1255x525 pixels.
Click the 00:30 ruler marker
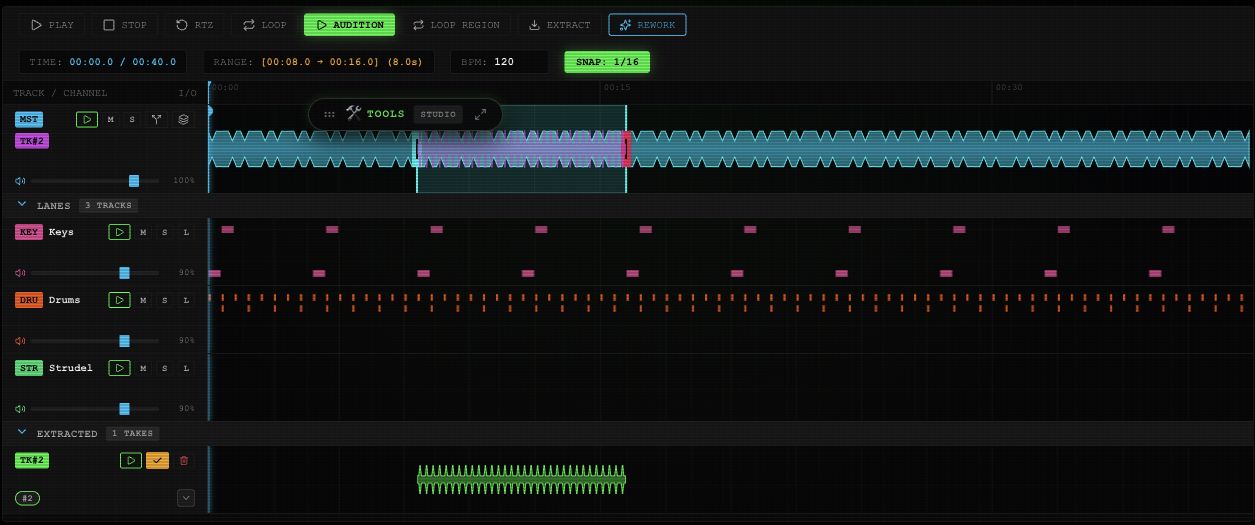[1008, 88]
